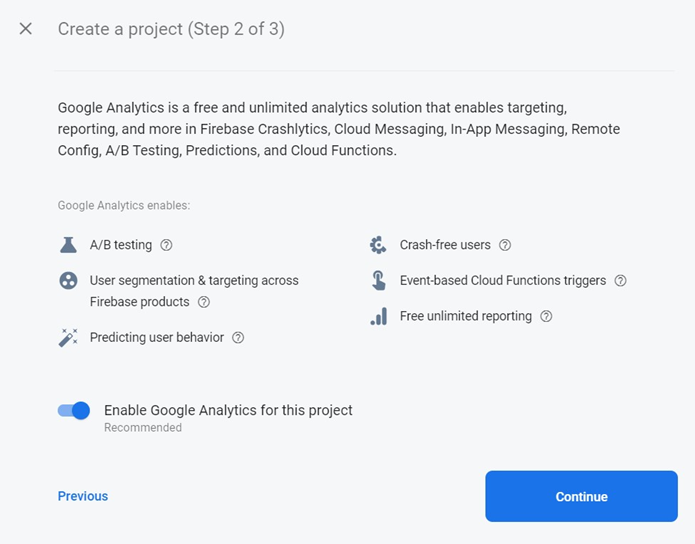
Task: Click the Cloud Functions triggers touch icon
Action: 378,281
